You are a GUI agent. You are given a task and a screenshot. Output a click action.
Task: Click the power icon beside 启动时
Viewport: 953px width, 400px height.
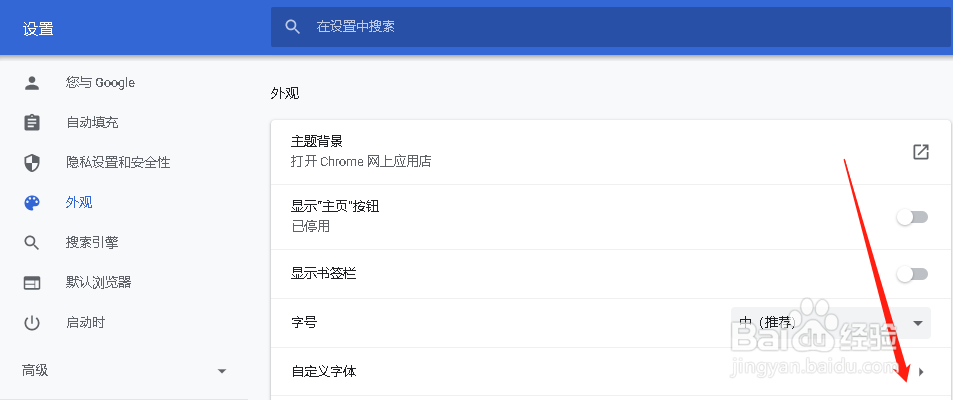click(x=32, y=322)
